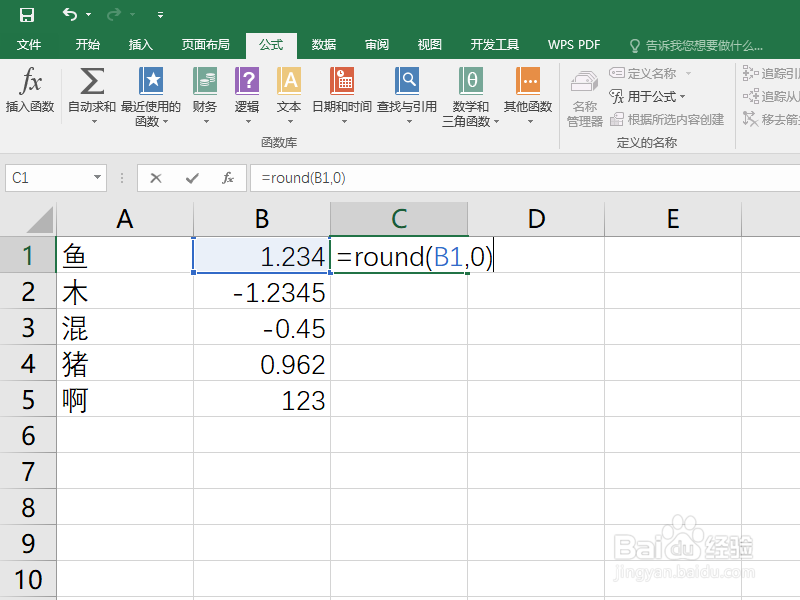Click cell A2 containing 木
The image size is (800, 600).
pyautogui.click(x=124, y=291)
